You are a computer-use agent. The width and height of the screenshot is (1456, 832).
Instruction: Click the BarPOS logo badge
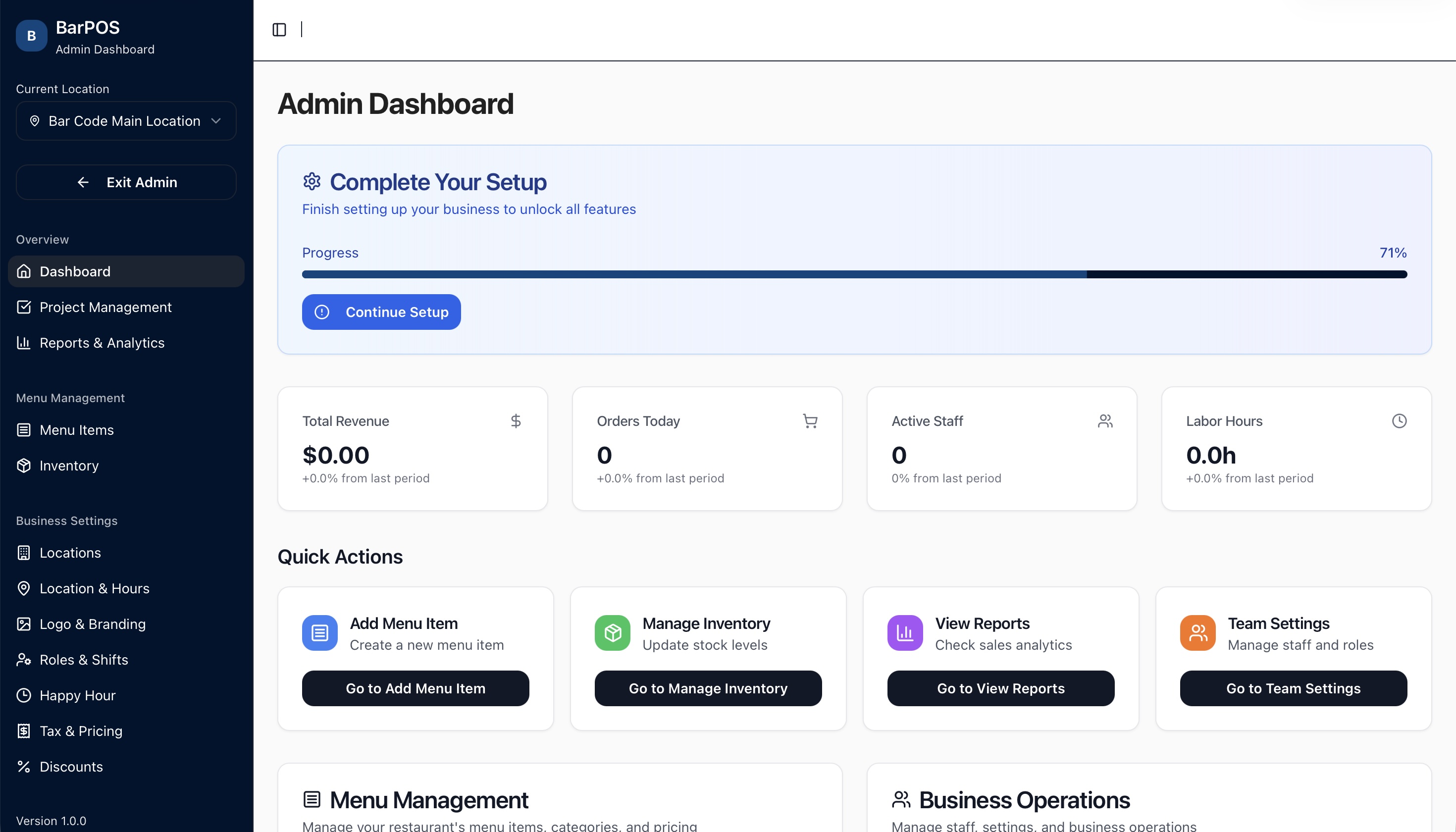[31, 36]
